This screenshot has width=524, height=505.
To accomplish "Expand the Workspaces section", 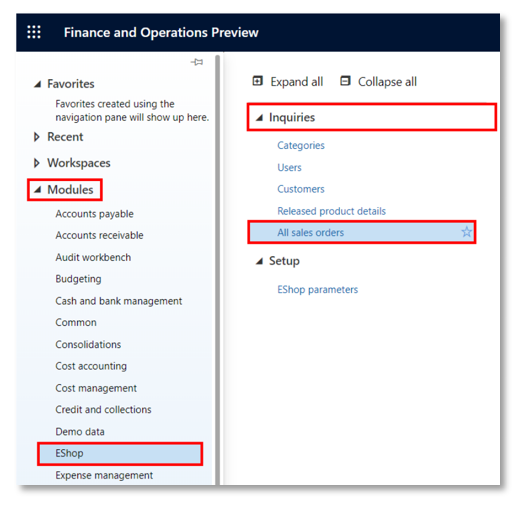I will pyautogui.click(x=37, y=163).
